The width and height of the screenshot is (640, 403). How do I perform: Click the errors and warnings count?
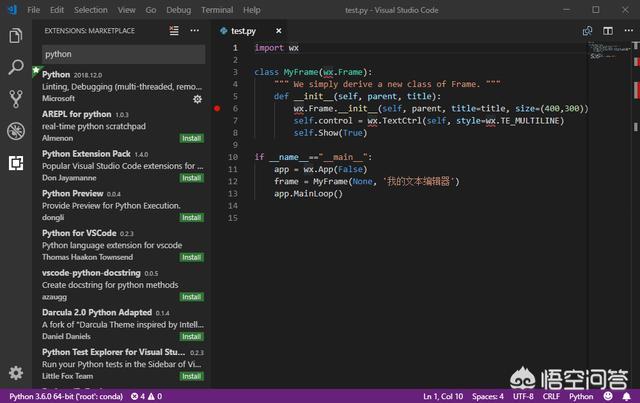click(147, 396)
